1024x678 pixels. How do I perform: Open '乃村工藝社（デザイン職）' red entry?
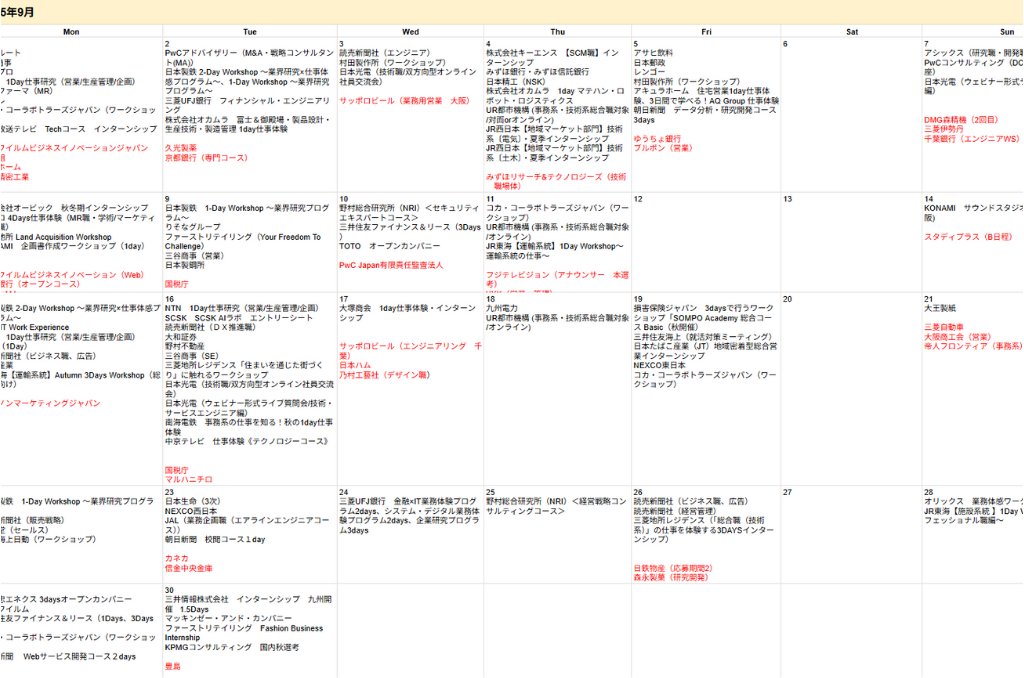point(384,375)
